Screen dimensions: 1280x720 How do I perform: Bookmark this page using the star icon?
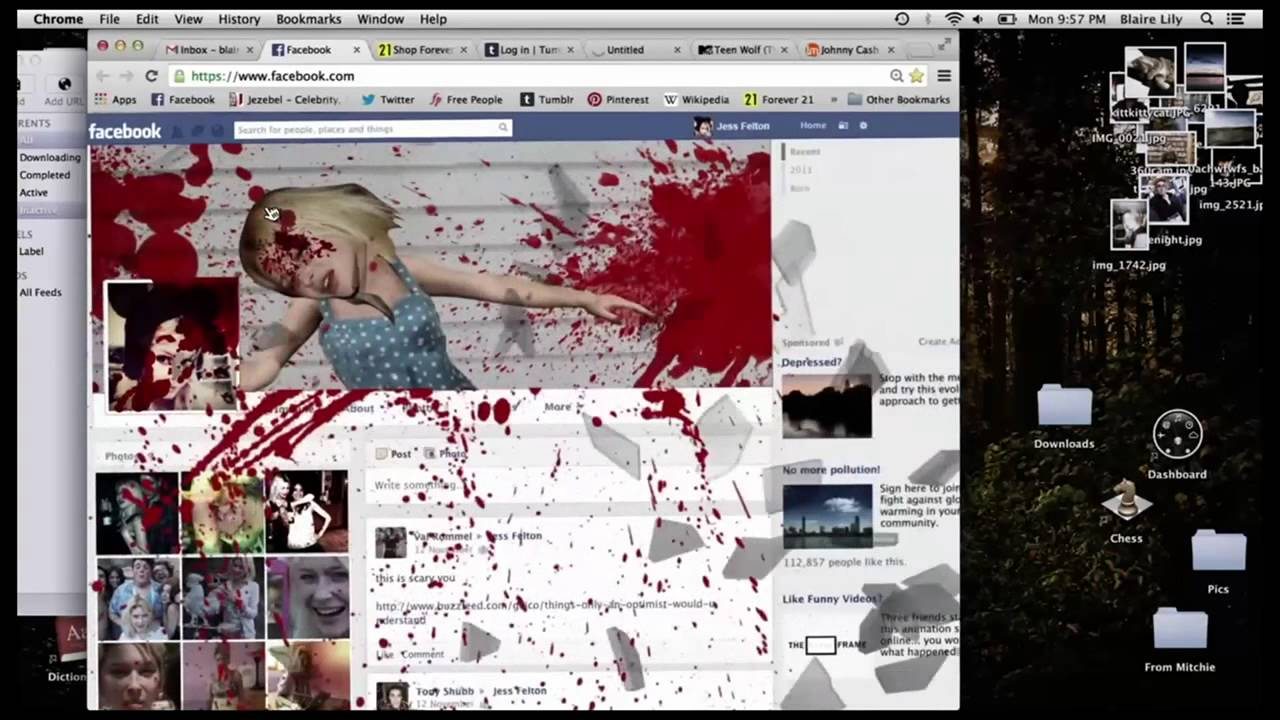916,76
